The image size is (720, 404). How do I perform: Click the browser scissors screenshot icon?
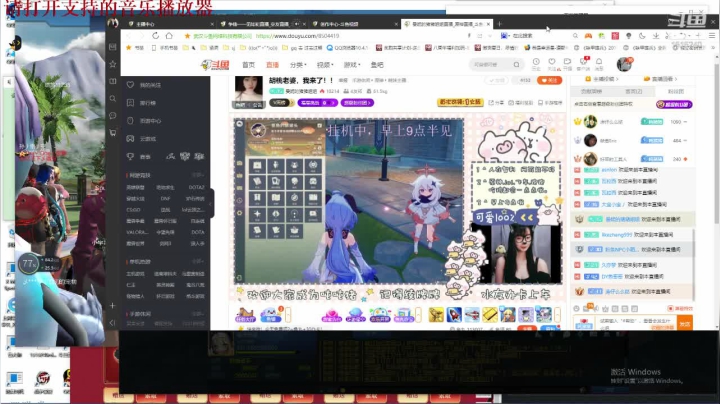(x=669, y=35)
